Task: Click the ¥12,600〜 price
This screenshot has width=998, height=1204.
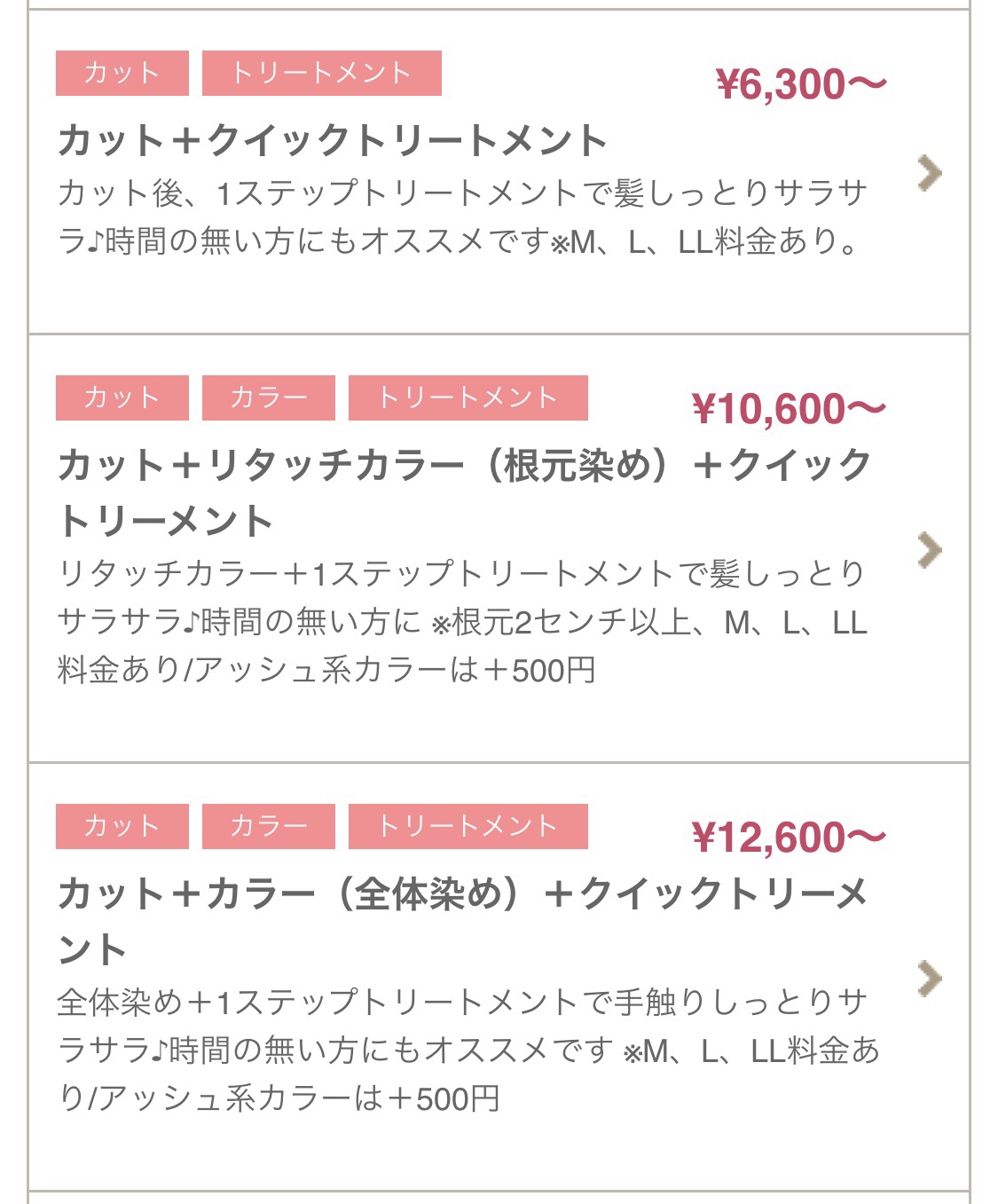Action: 788,838
